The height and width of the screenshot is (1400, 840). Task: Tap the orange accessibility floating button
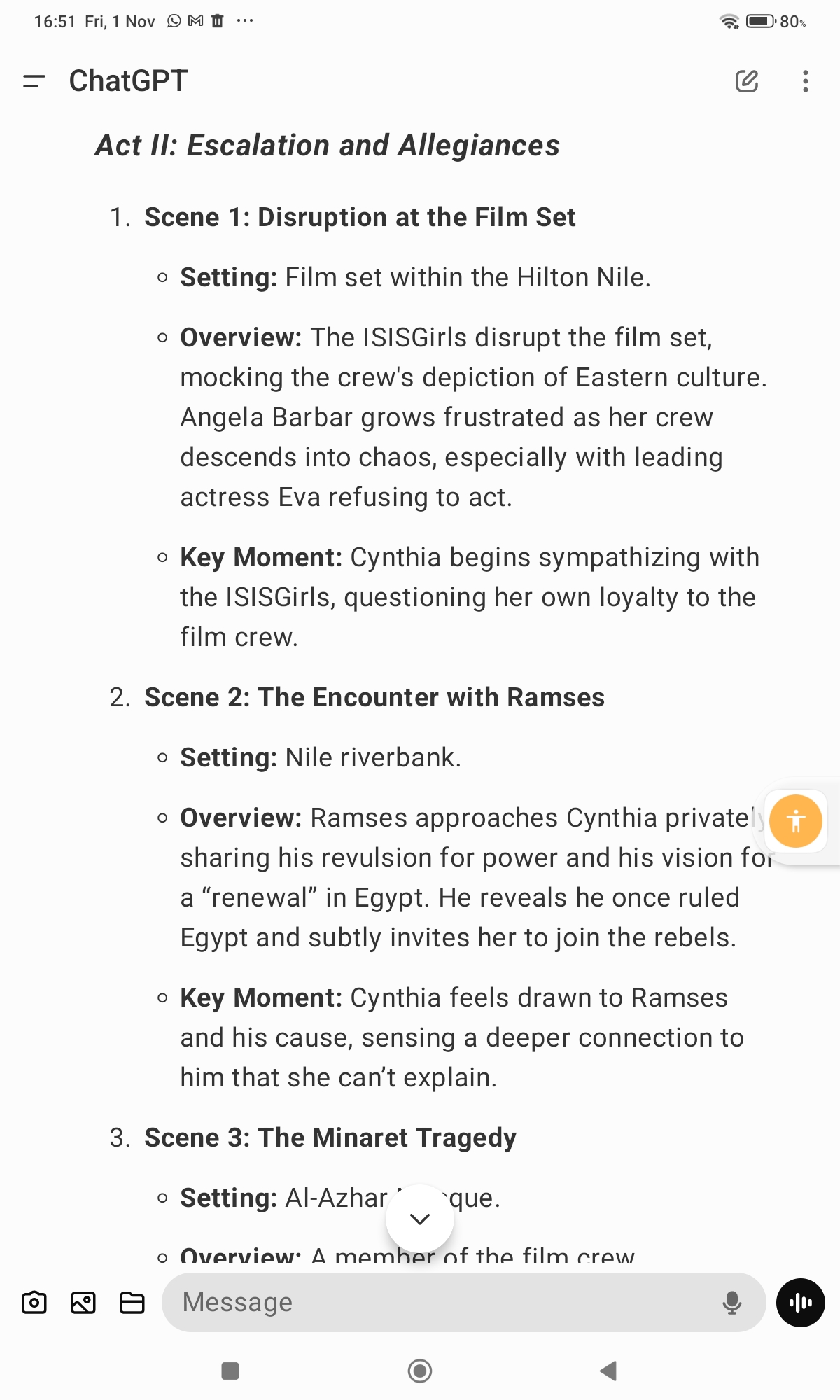click(796, 821)
